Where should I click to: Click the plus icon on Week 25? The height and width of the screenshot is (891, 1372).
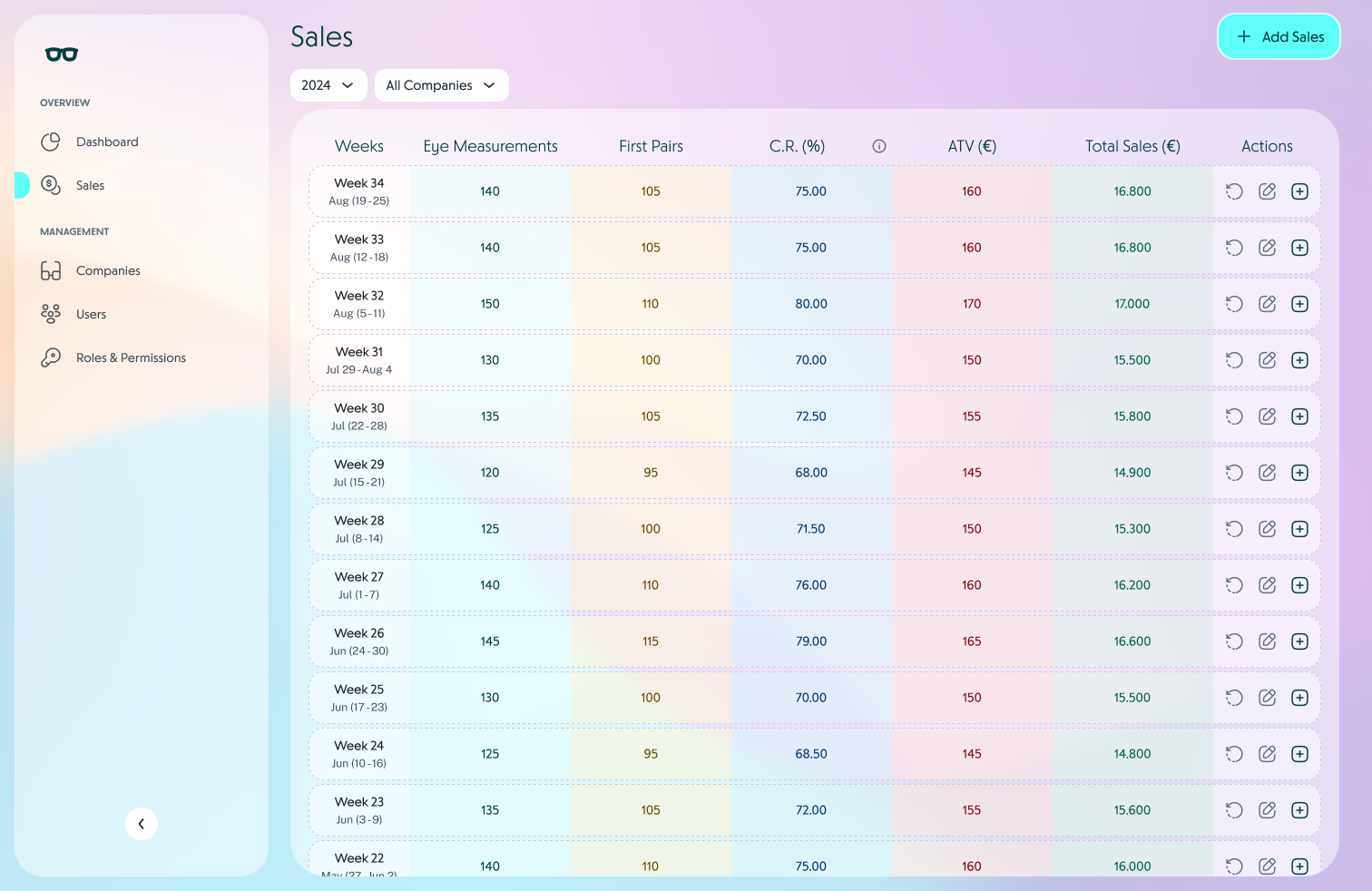[x=1300, y=698]
